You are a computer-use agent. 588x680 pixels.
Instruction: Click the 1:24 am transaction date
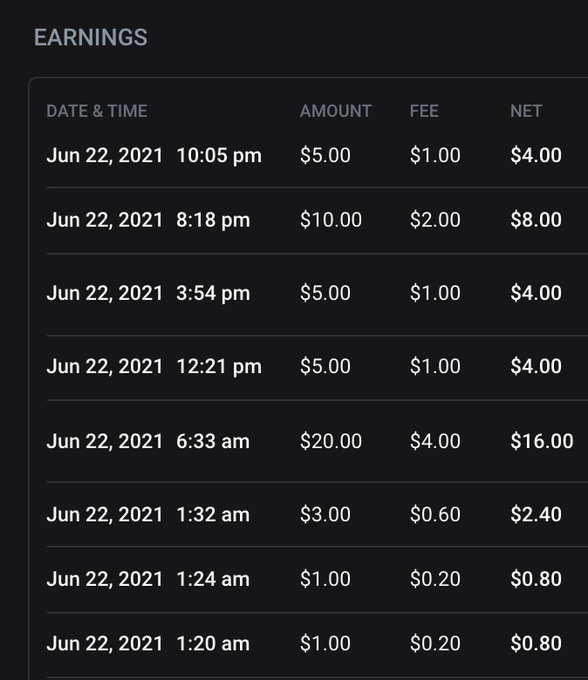point(105,579)
